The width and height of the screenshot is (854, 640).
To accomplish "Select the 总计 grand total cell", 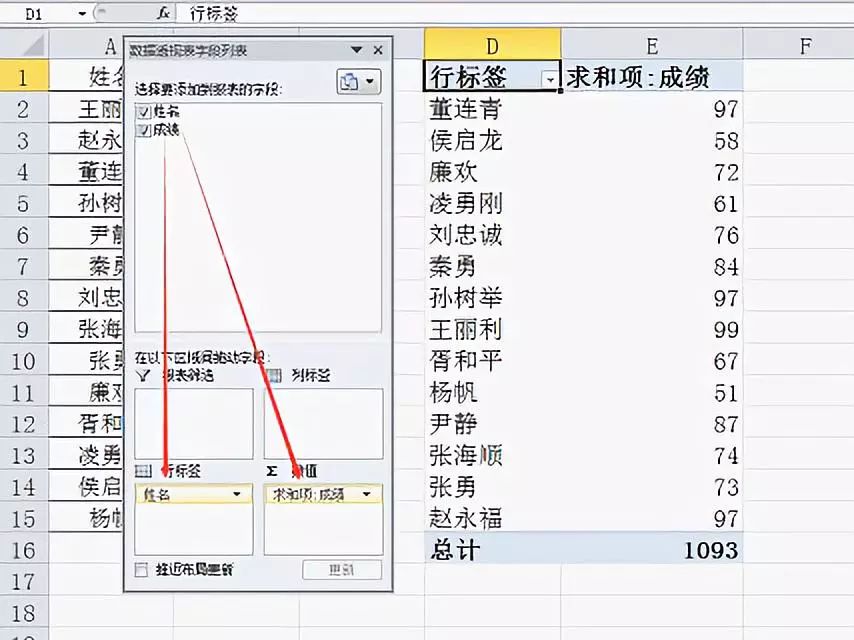I will click(x=491, y=549).
